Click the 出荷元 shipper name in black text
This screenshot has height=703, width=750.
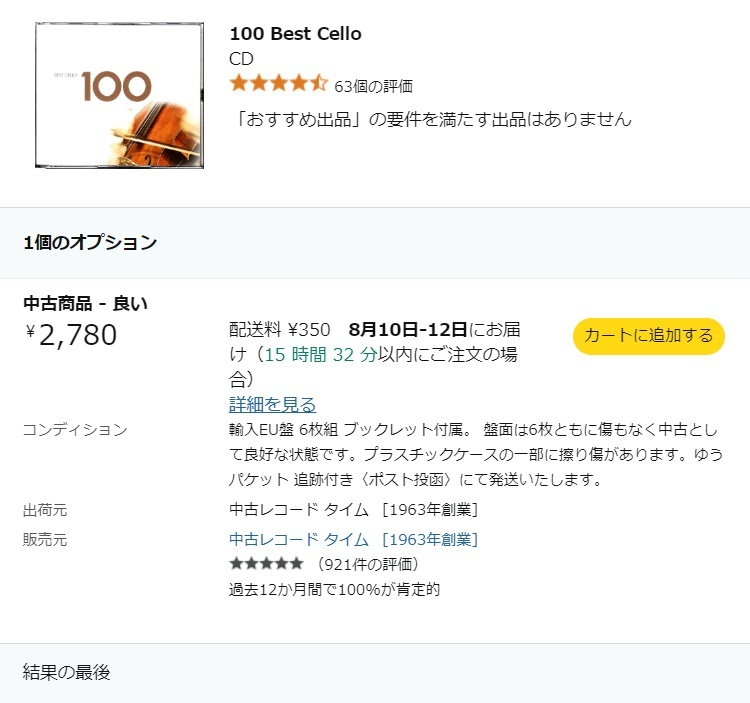click(353, 510)
